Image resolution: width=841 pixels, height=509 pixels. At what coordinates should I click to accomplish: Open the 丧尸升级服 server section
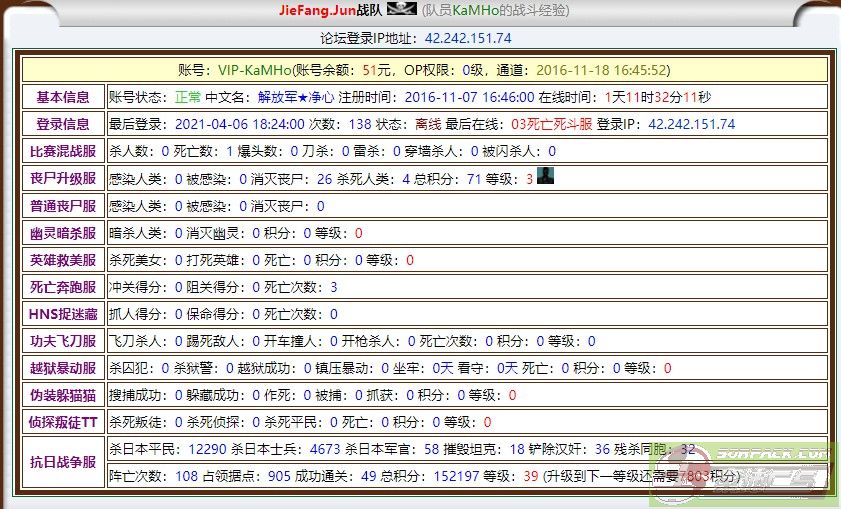63,179
